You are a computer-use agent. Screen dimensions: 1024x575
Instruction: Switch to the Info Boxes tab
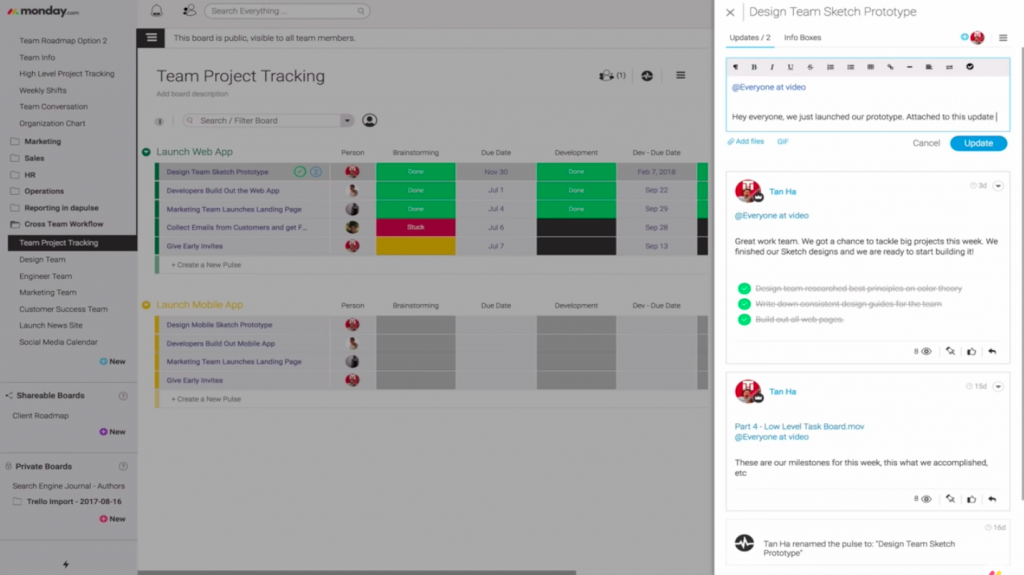pos(802,38)
